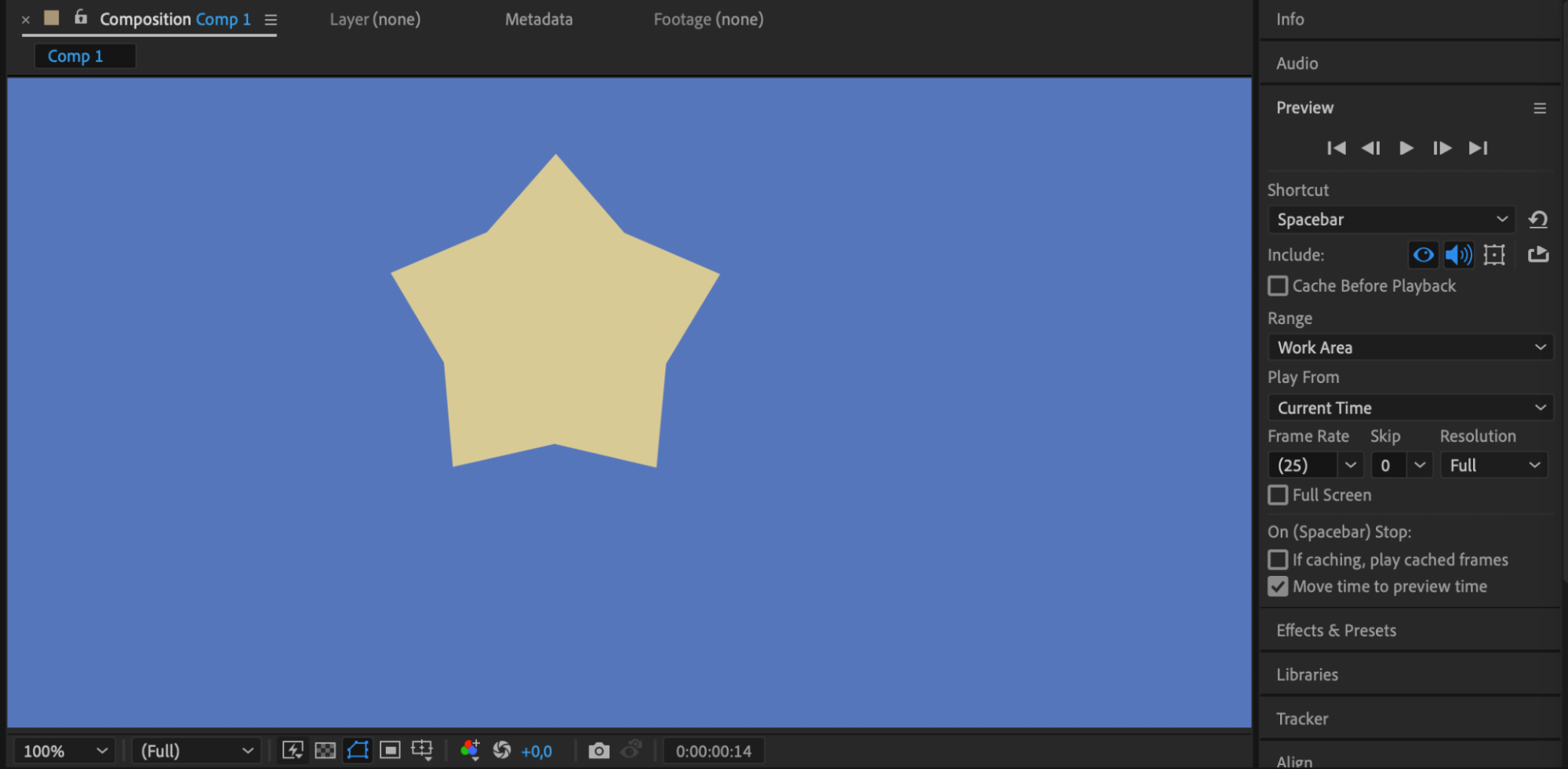Image resolution: width=1568 pixels, height=769 pixels.
Task: Open grid and guide options icon
Action: (422, 750)
